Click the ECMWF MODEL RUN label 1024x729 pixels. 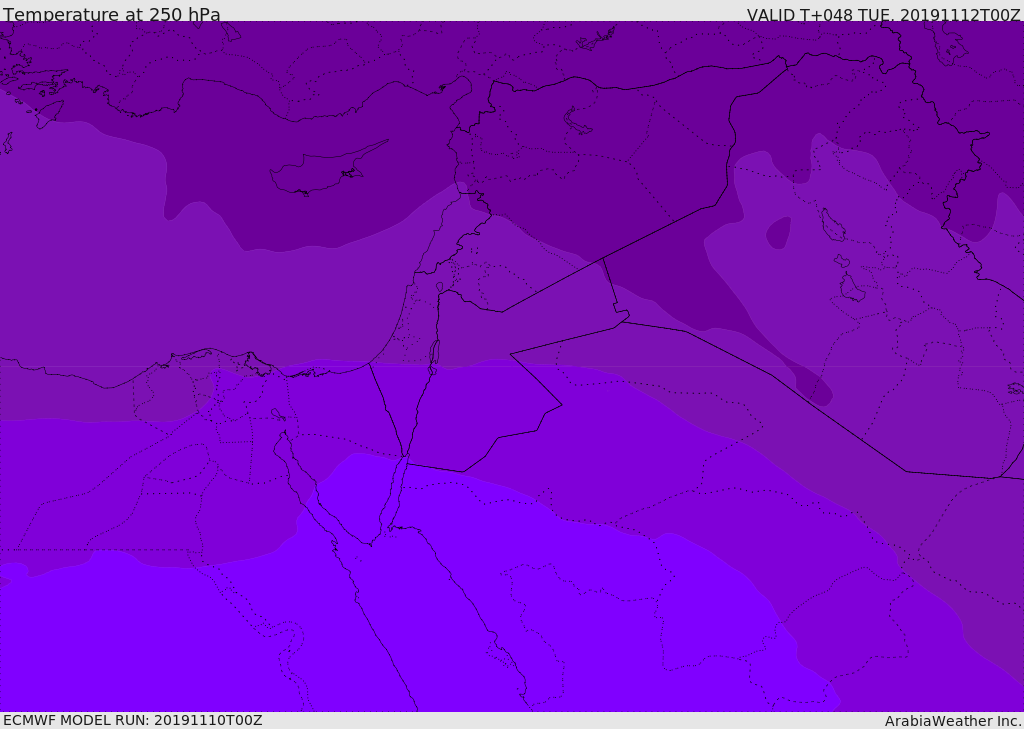coord(132,720)
